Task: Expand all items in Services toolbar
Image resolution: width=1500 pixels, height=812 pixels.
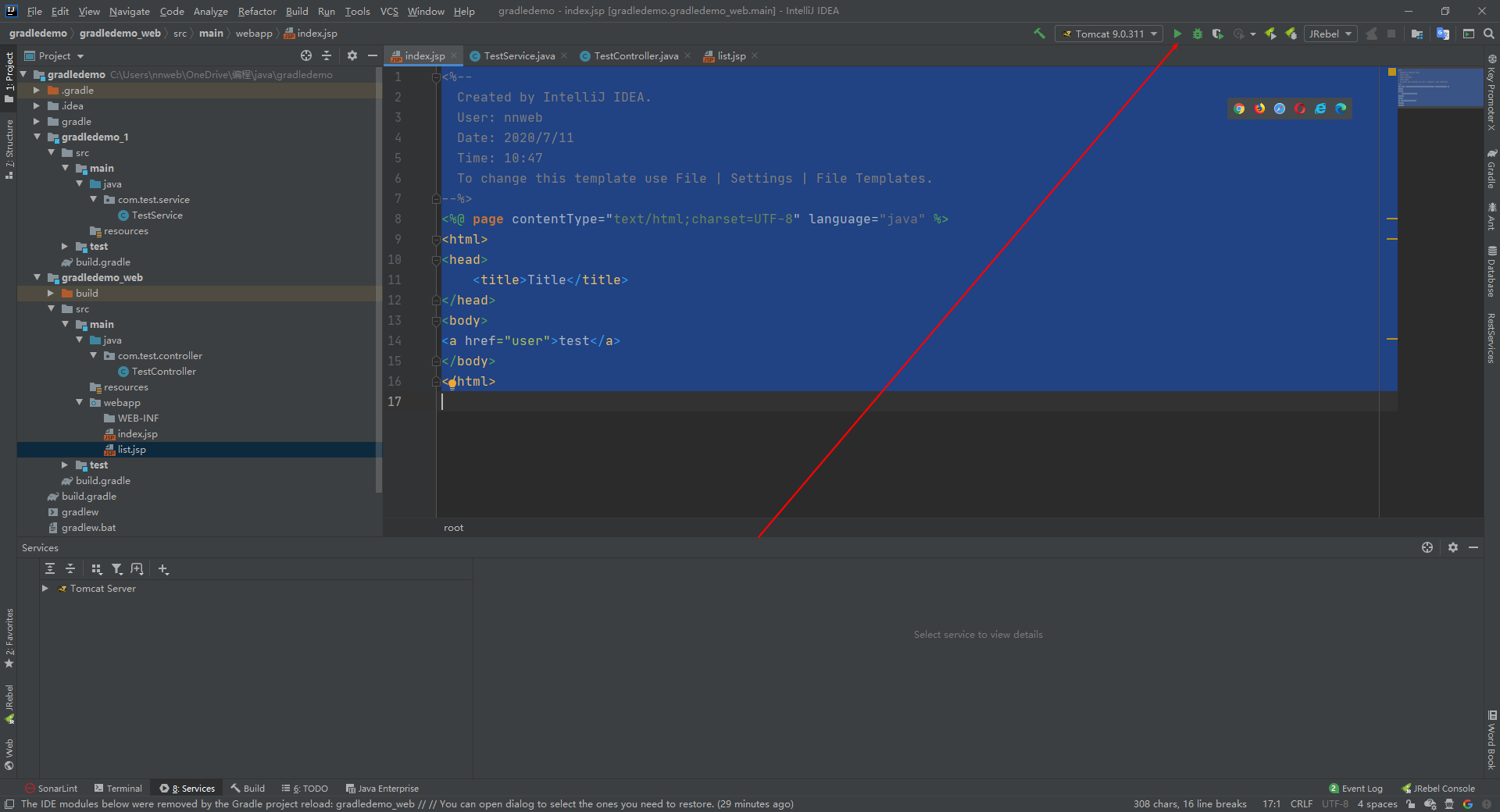Action: coord(50,569)
